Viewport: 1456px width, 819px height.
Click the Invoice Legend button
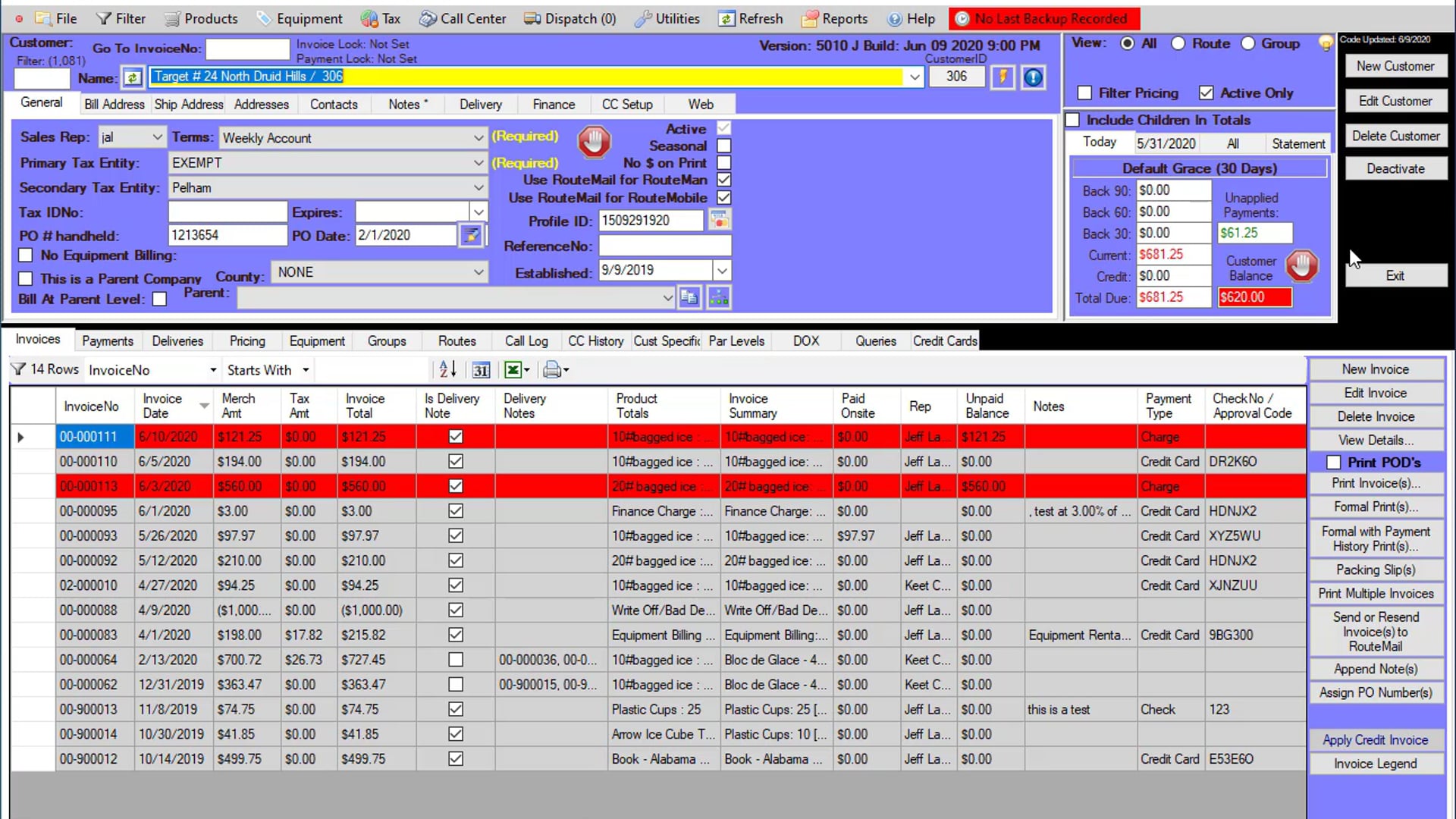coord(1376,764)
